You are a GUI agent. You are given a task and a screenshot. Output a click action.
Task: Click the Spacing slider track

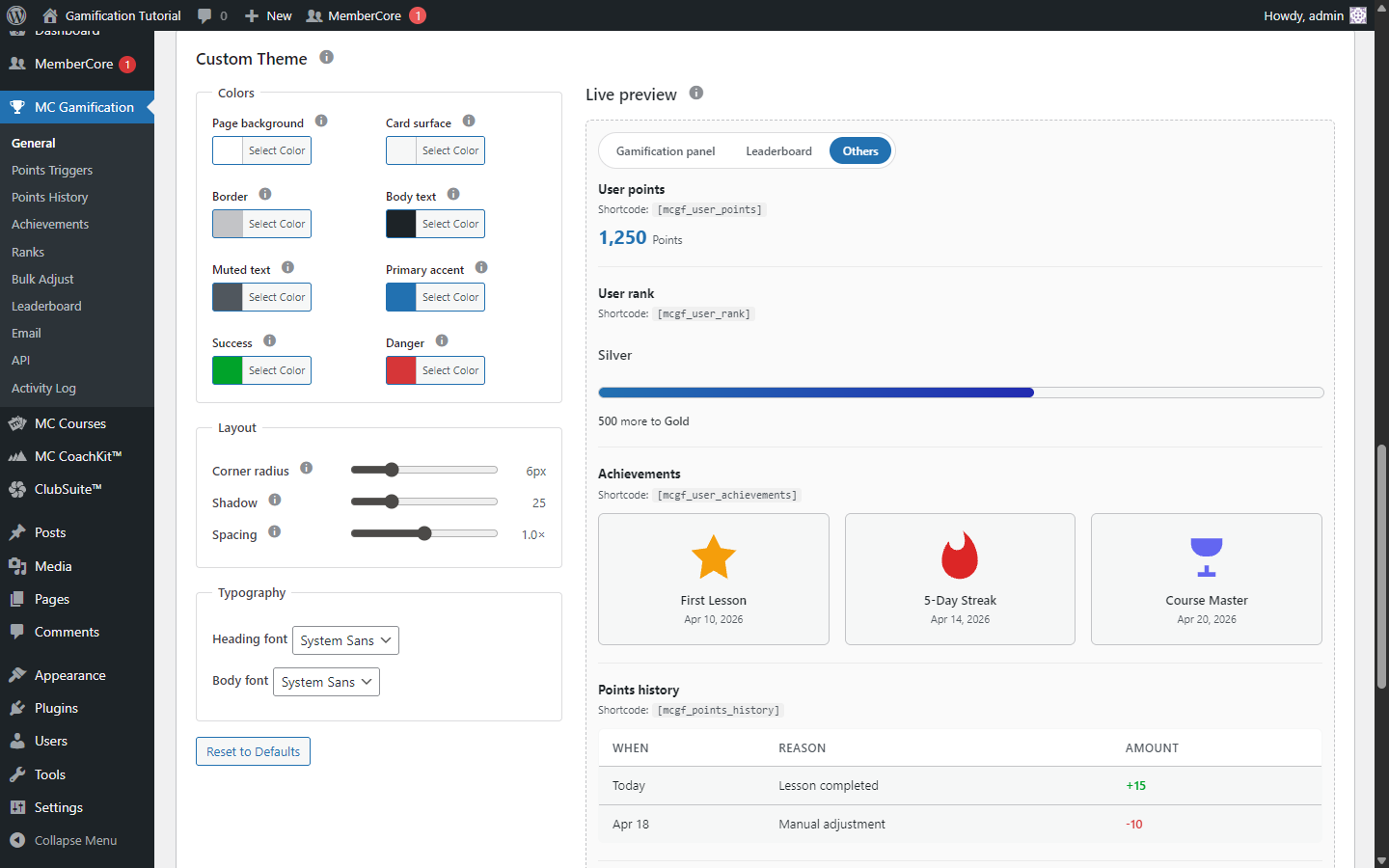point(424,533)
